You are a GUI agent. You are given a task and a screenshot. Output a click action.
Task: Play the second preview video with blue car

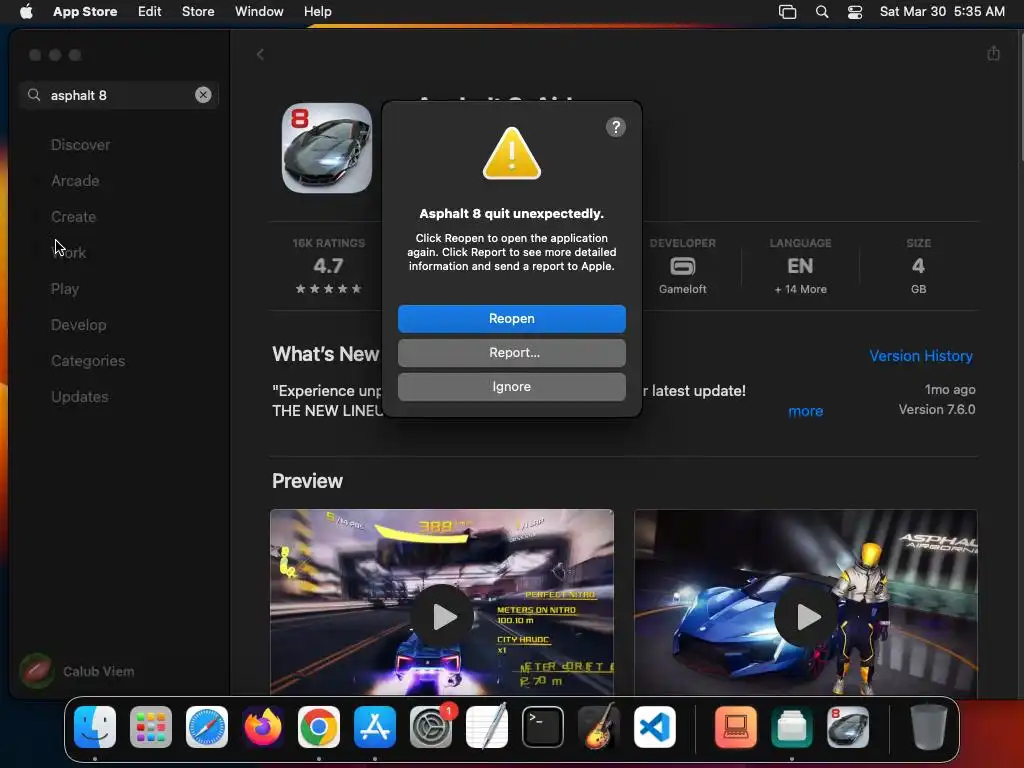pos(806,616)
